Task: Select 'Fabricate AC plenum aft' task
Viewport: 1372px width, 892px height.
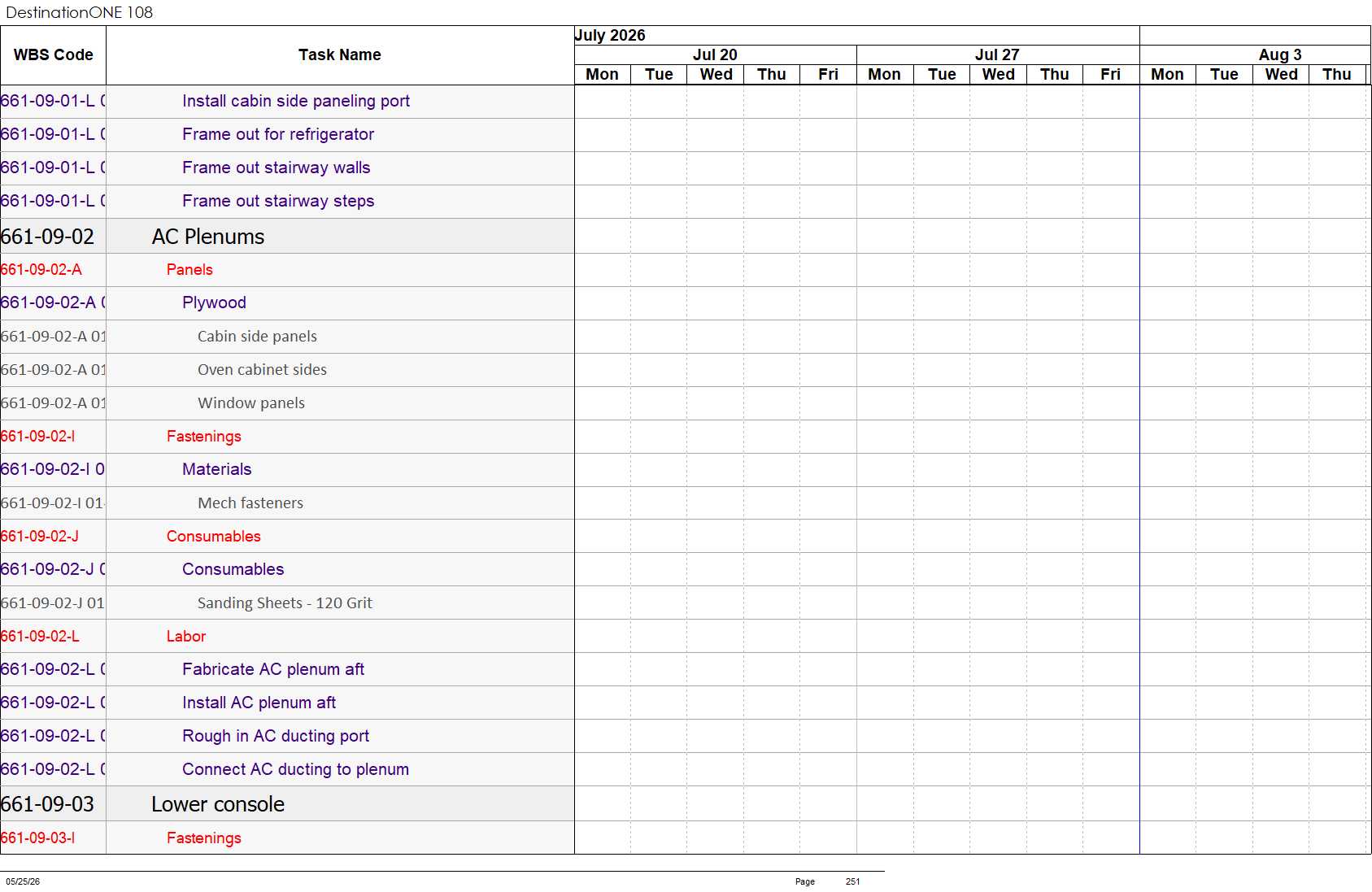Action: tap(273, 669)
